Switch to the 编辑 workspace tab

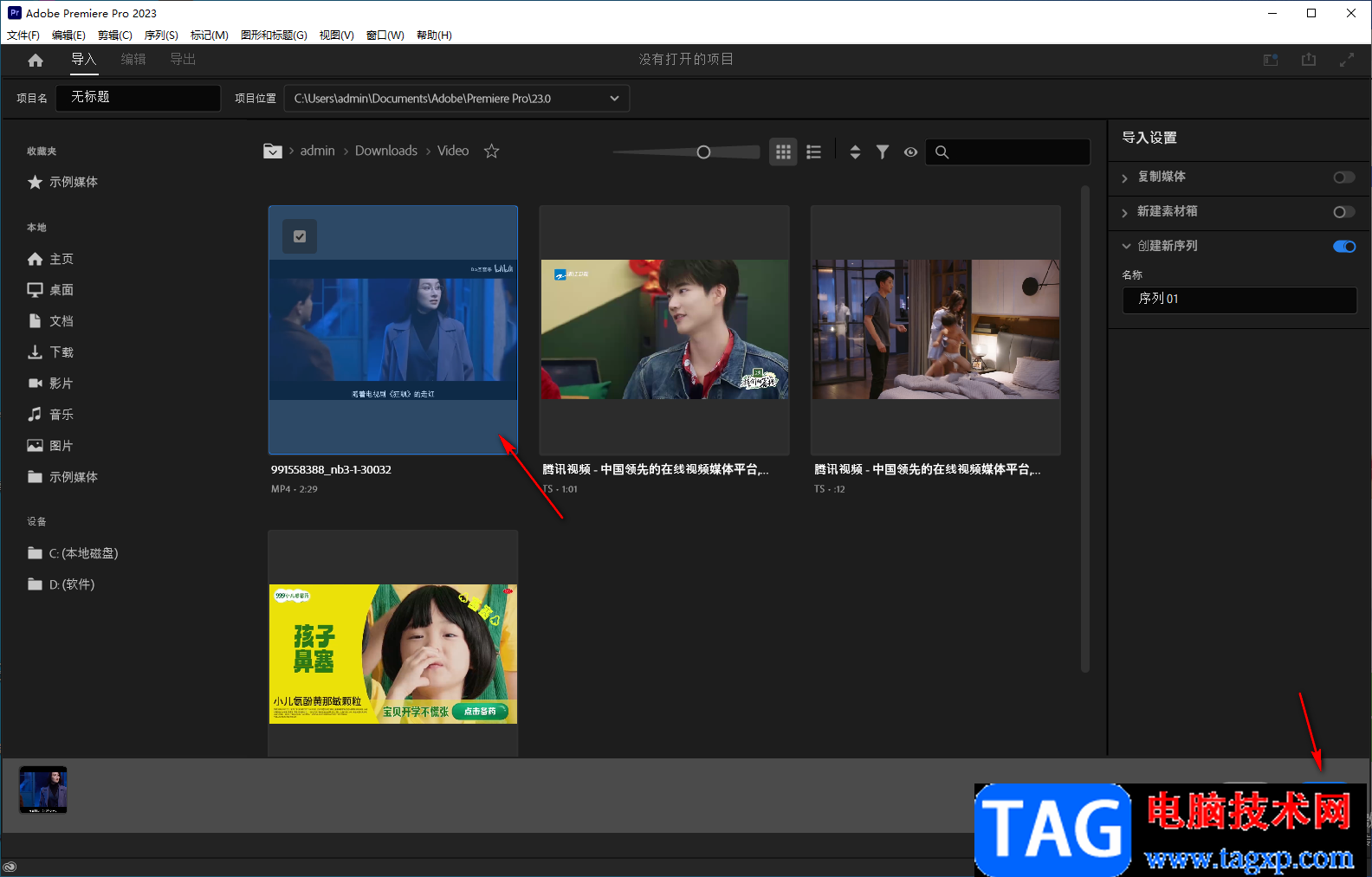(133, 59)
